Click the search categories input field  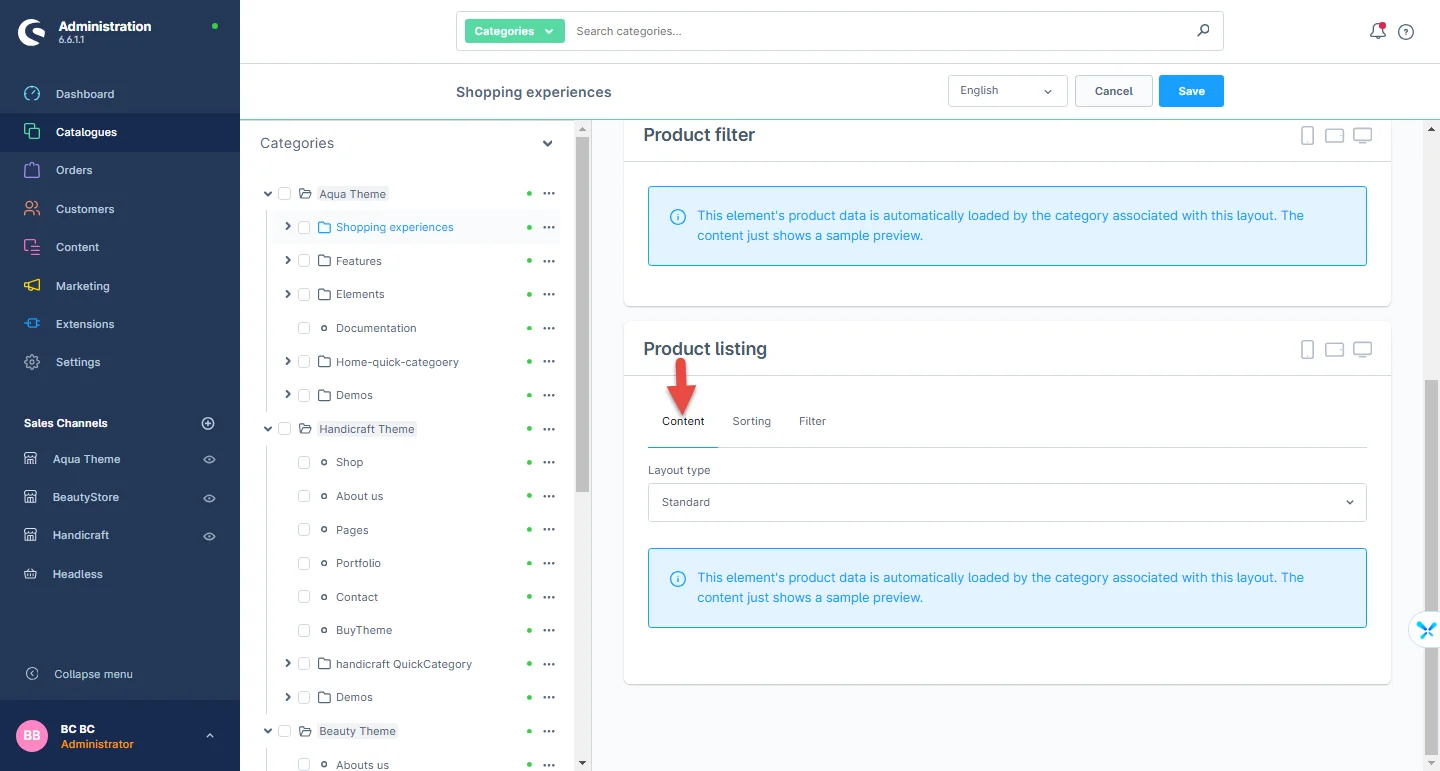pyautogui.click(x=880, y=31)
